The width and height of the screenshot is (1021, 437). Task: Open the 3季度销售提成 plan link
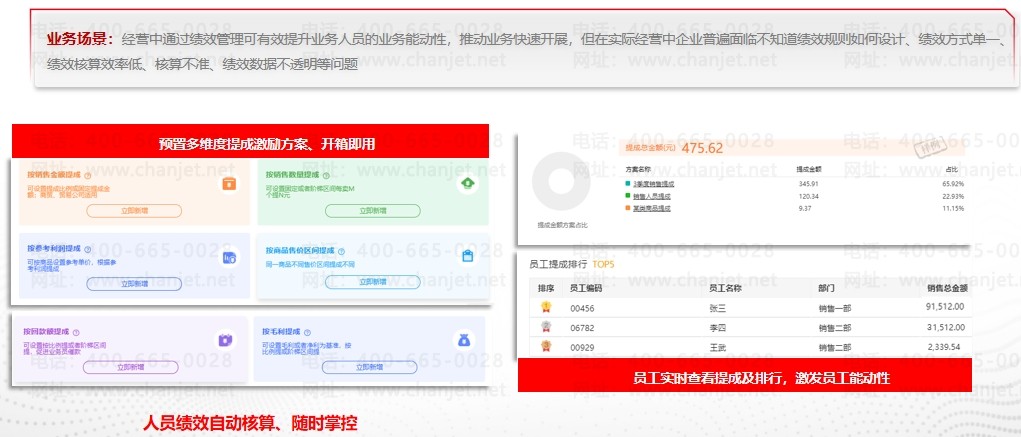pyautogui.click(x=652, y=184)
